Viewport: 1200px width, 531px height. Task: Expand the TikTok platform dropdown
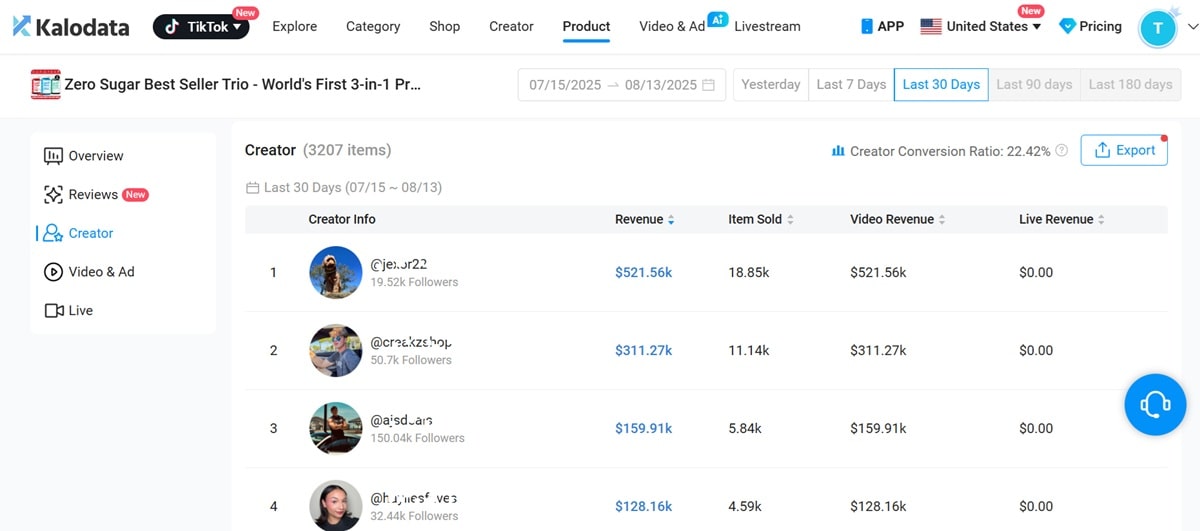(201, 27)
